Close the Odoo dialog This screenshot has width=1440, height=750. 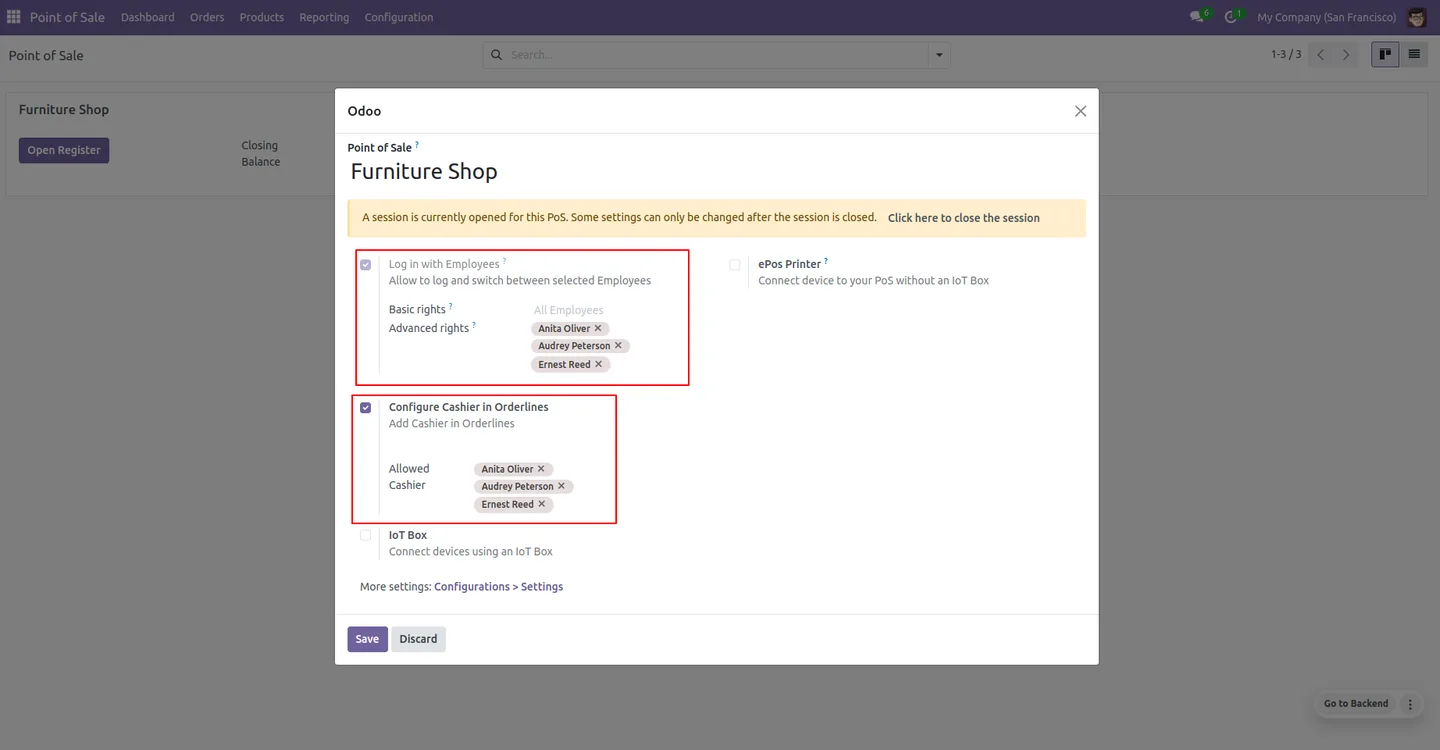pyautogui.click(x=1080, y=111)
